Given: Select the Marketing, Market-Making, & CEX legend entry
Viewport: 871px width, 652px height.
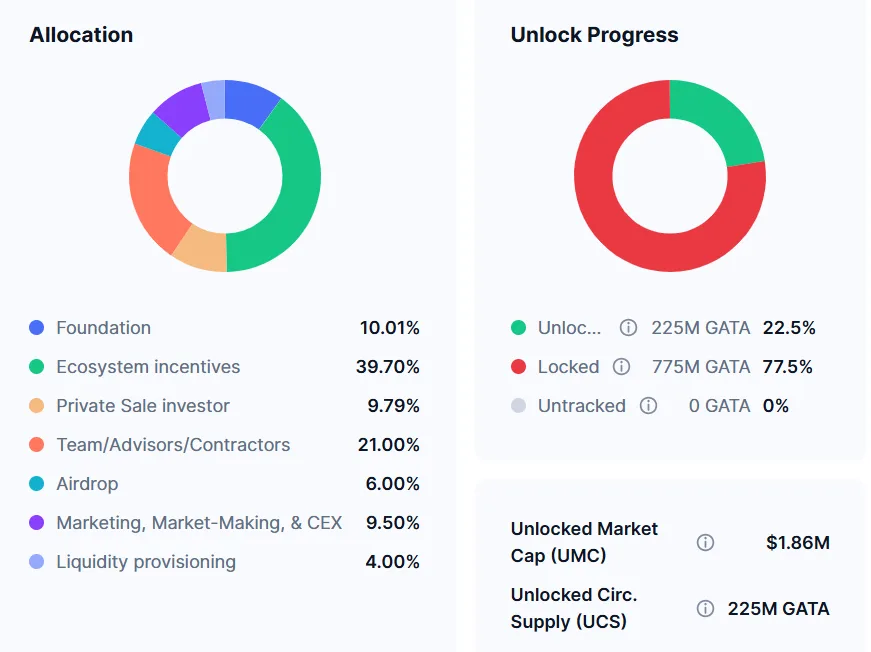Looking at the screenshot, I should [x=198, y=523].
